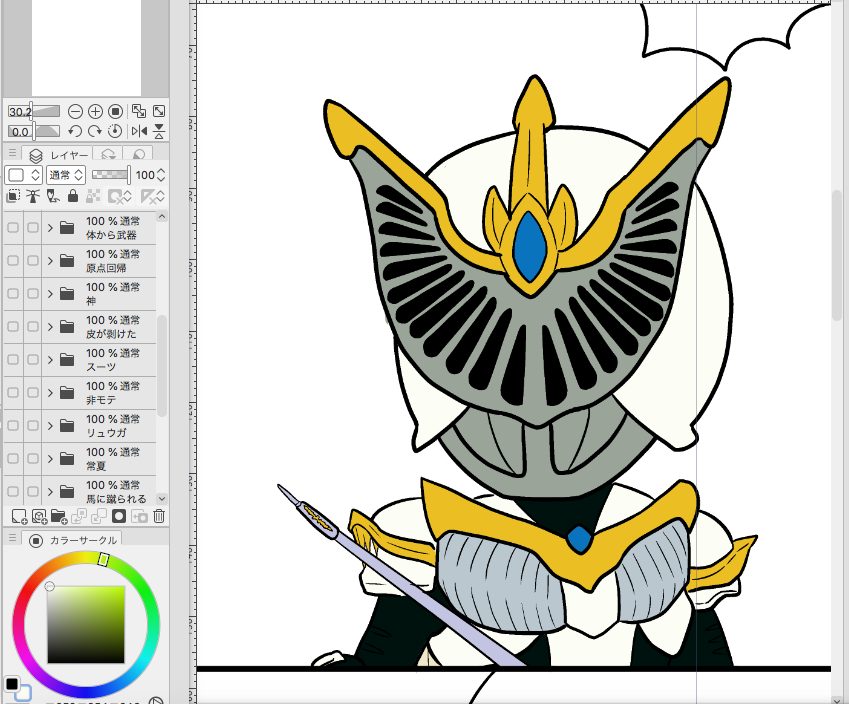Image resolution: width=849 pixels, height=704 pixels.
Task: Expand the 原点回帰 folder
Action: click(x=50, y=261)
